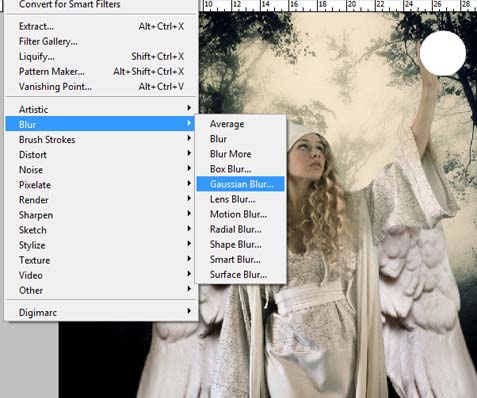Apply the Average blur filter

coord(240,124)
